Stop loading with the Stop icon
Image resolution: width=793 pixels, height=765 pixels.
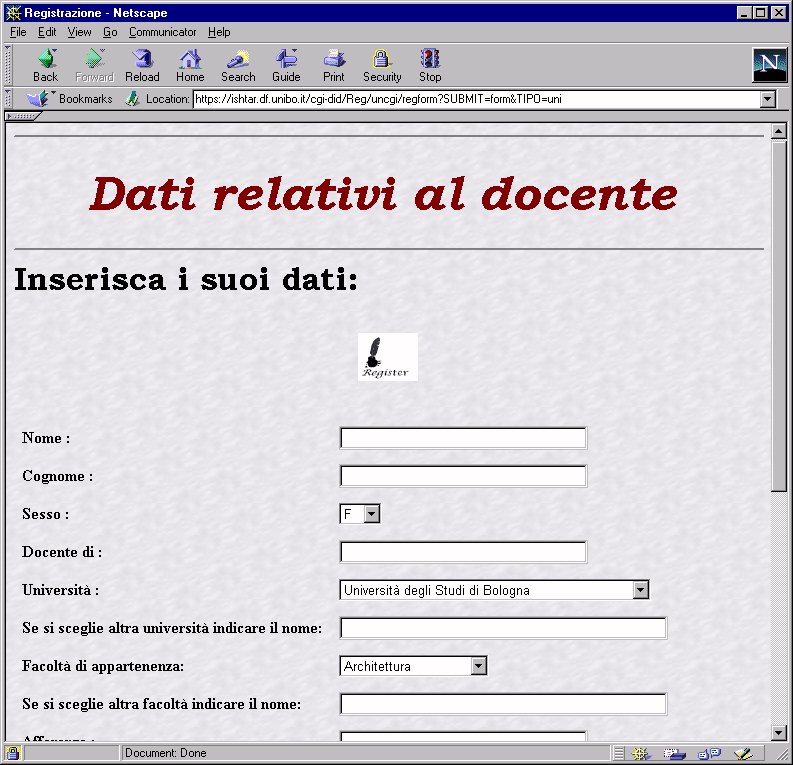430,66
